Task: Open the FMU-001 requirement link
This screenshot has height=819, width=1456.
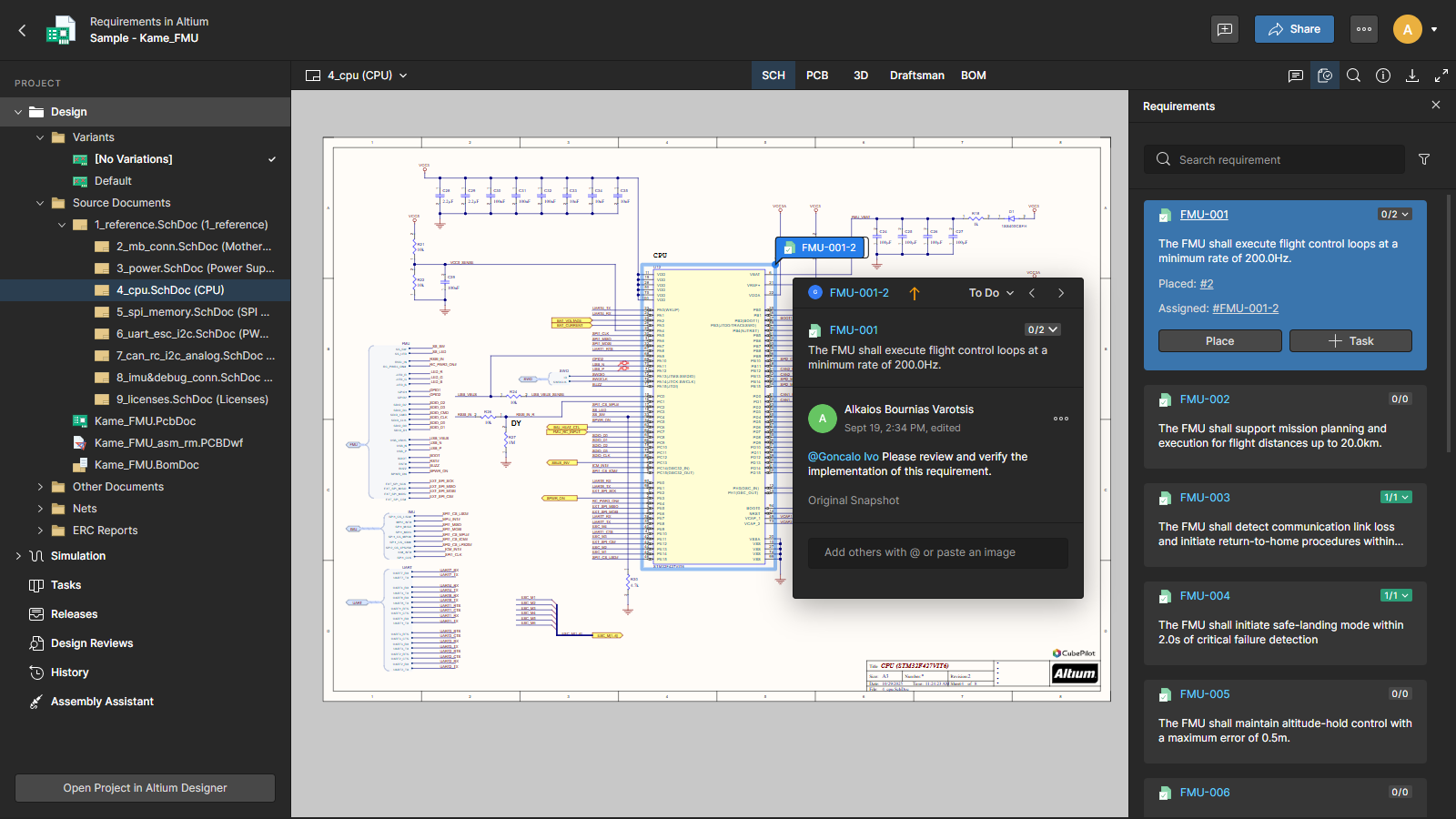Action: 1204,215
